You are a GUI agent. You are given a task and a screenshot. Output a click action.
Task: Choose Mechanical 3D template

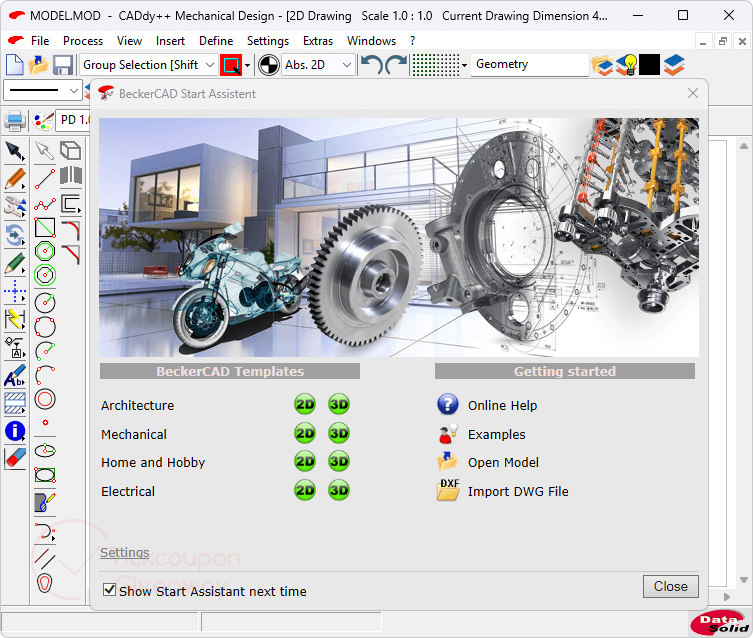coord(339,433)
